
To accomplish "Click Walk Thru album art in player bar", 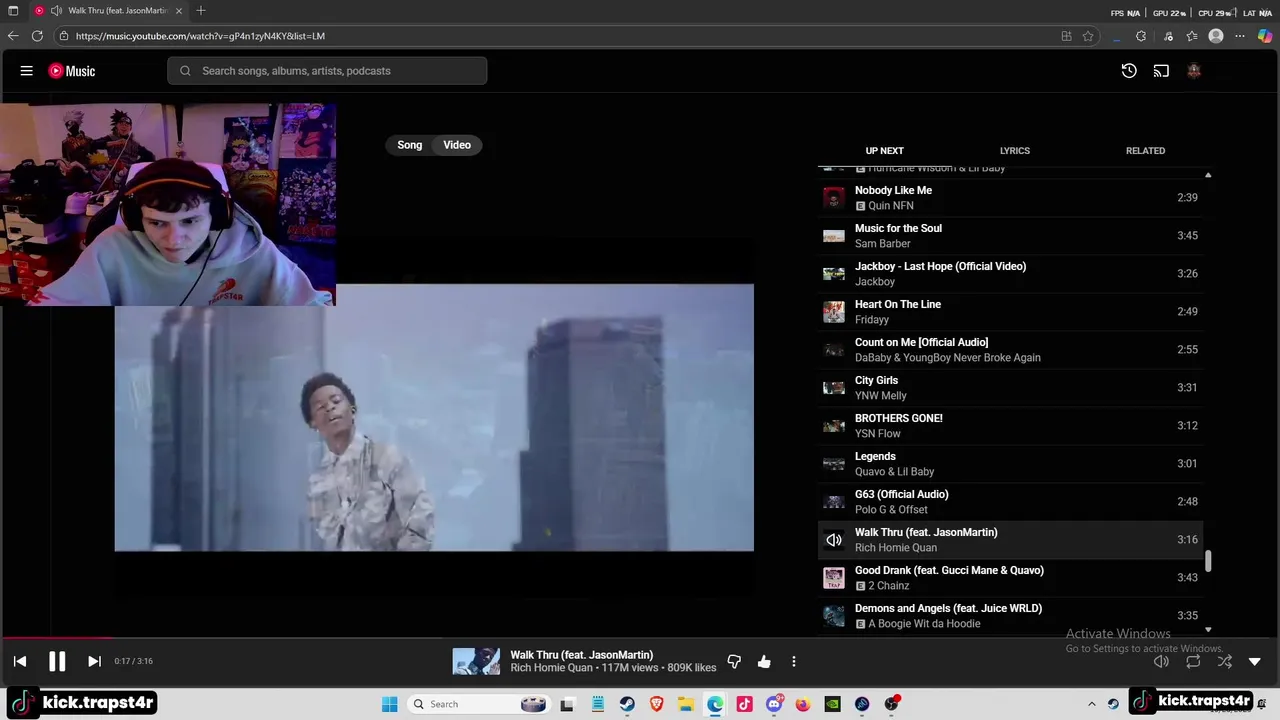I will click(x=476, y=662).
